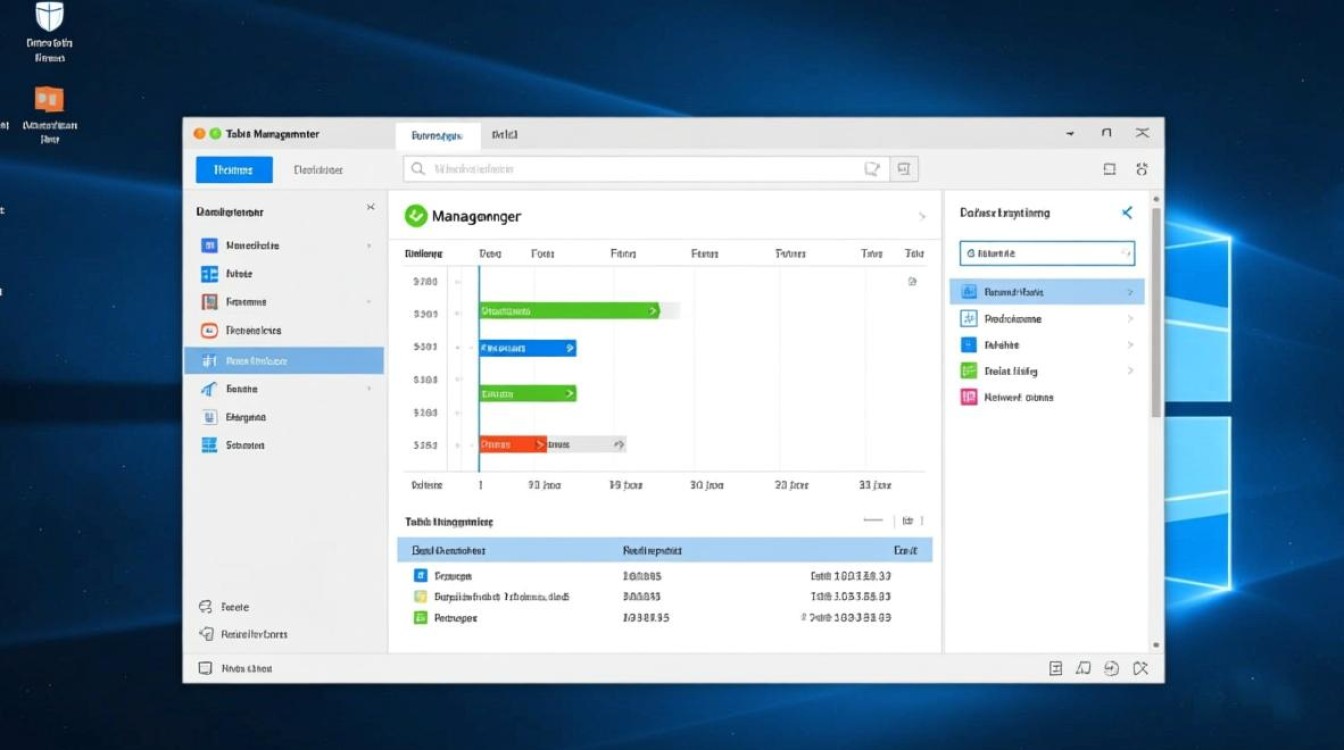Open the pink icon item in right panel

tap(968, 397)
